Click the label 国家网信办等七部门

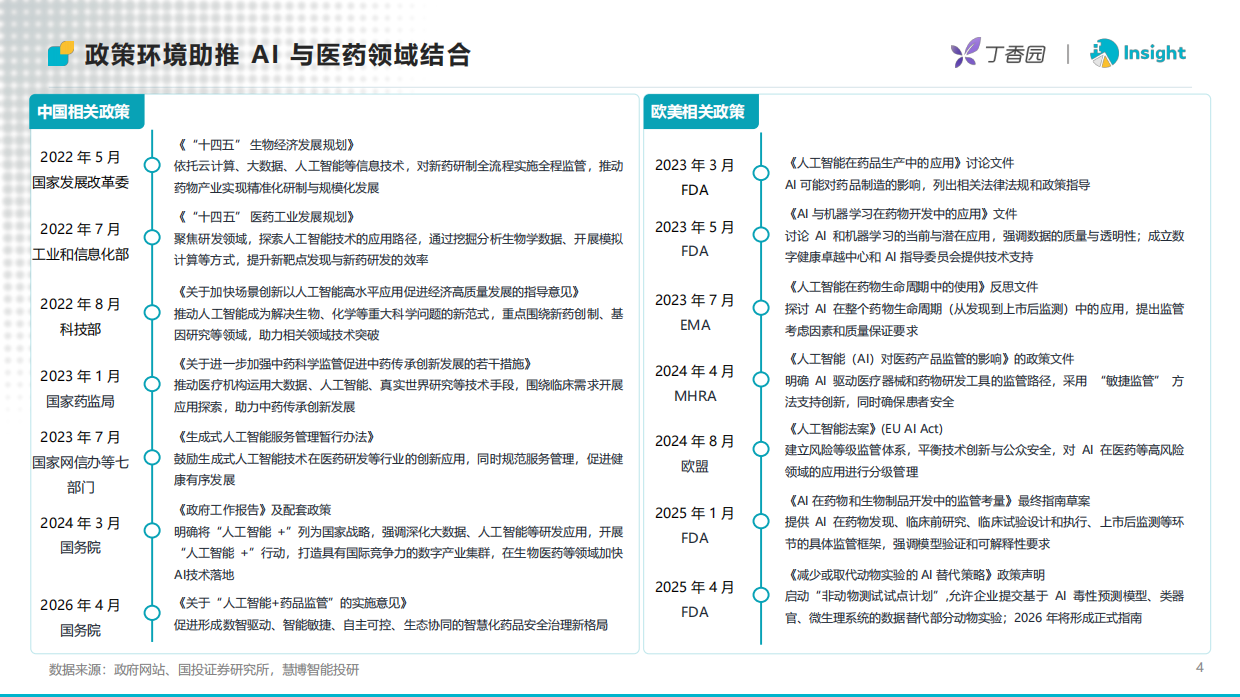(x=80, y=474)
